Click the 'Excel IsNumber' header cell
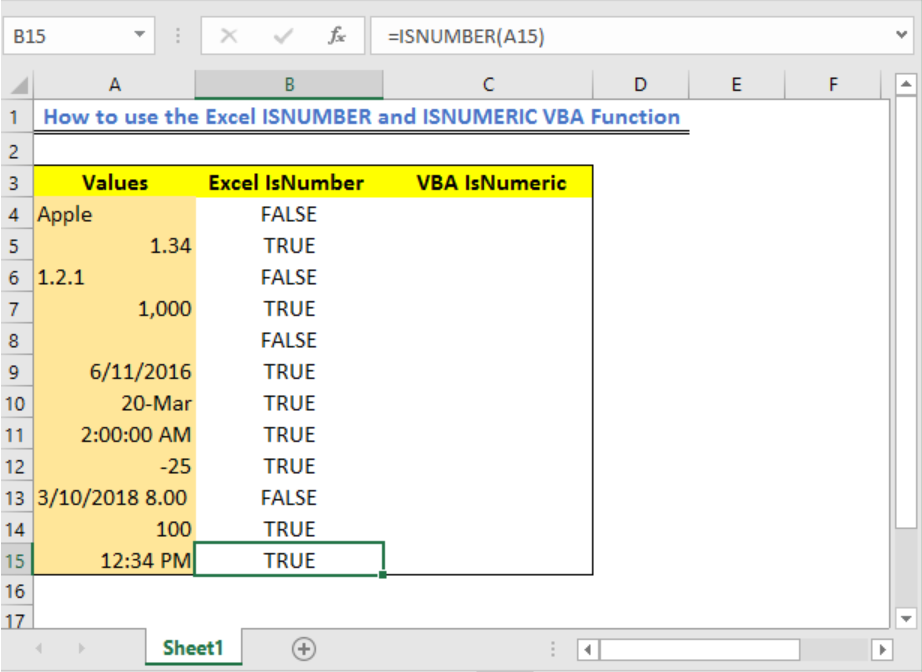This screenshot has width=922, height=672. pyautogui.click(x=287, y=183)
